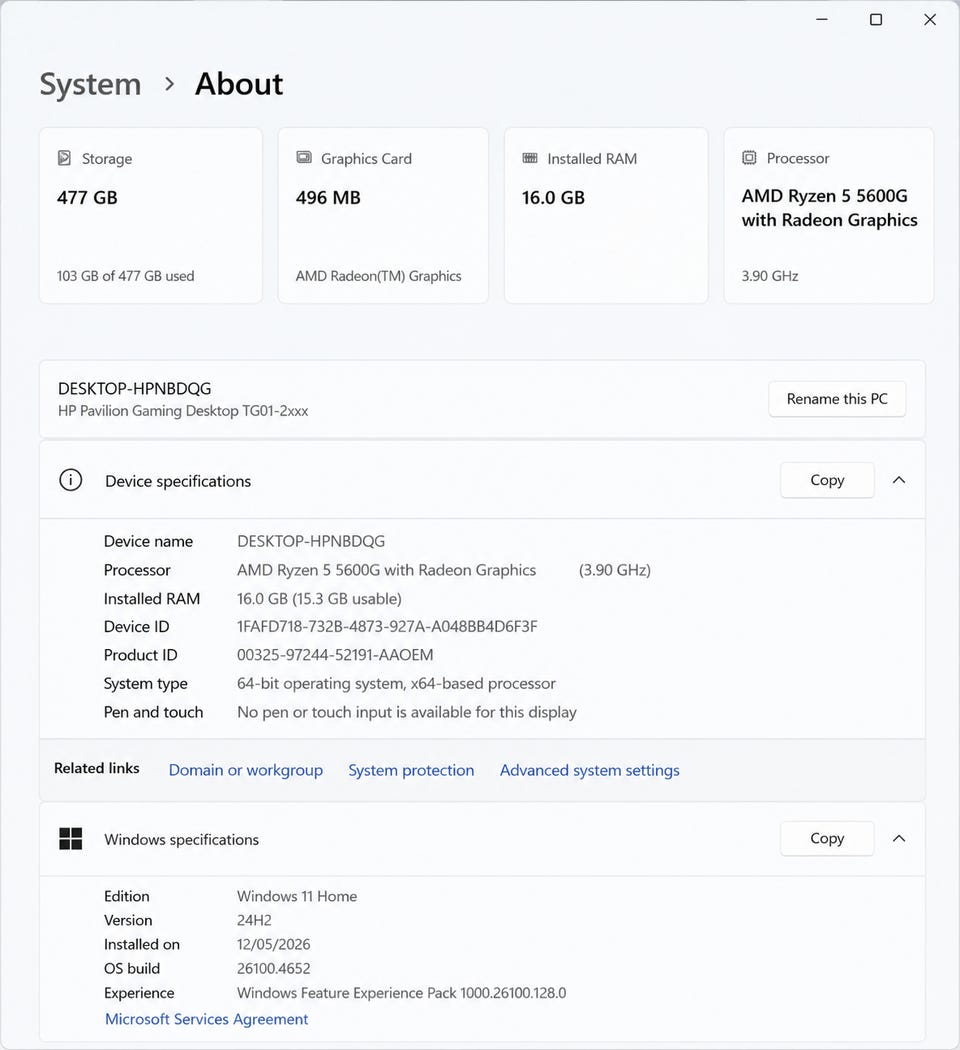
Task: Click the System type label
Action: point(145,684)
